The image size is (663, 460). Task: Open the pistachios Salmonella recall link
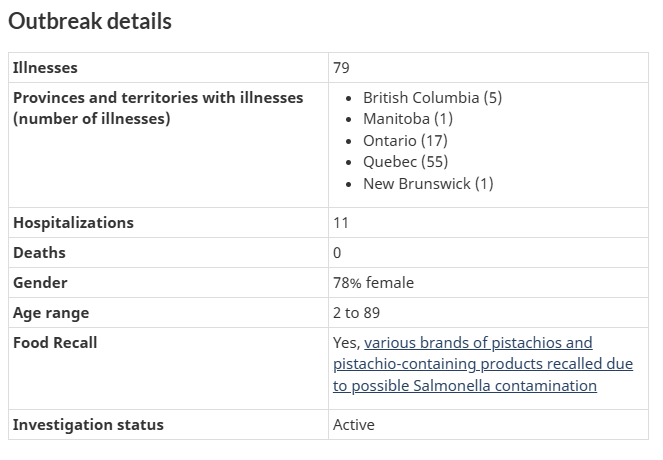pyautogui.click(x=483, y=364)
